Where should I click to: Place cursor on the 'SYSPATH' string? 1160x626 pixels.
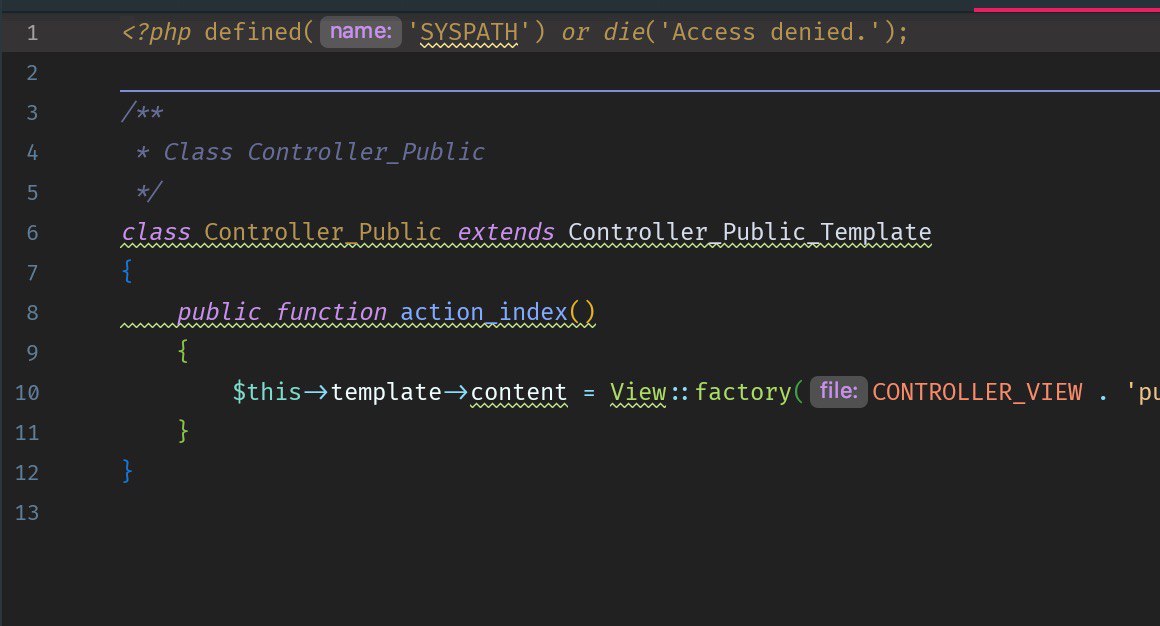(469, 32)
